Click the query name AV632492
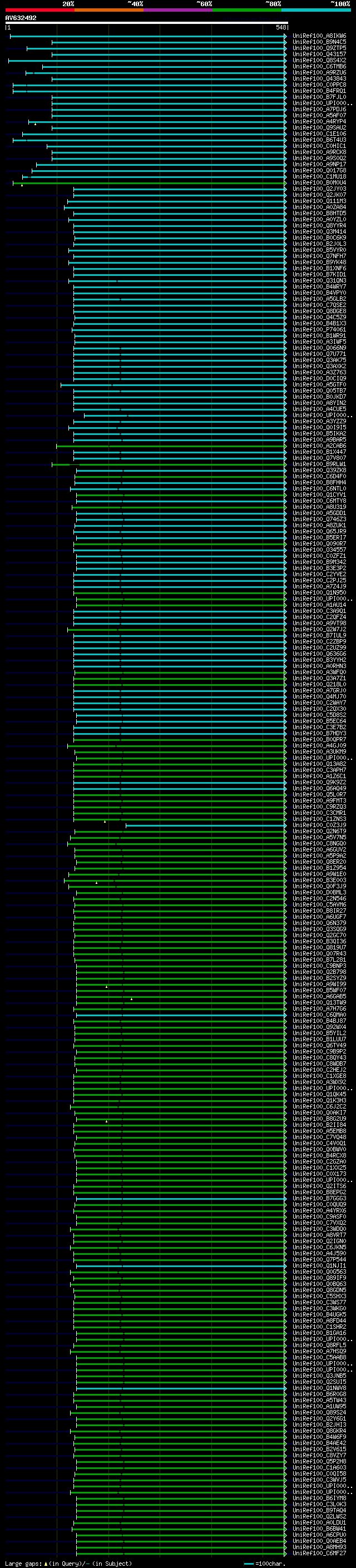This screenshot has width=356, height=1568. point(21,18)
